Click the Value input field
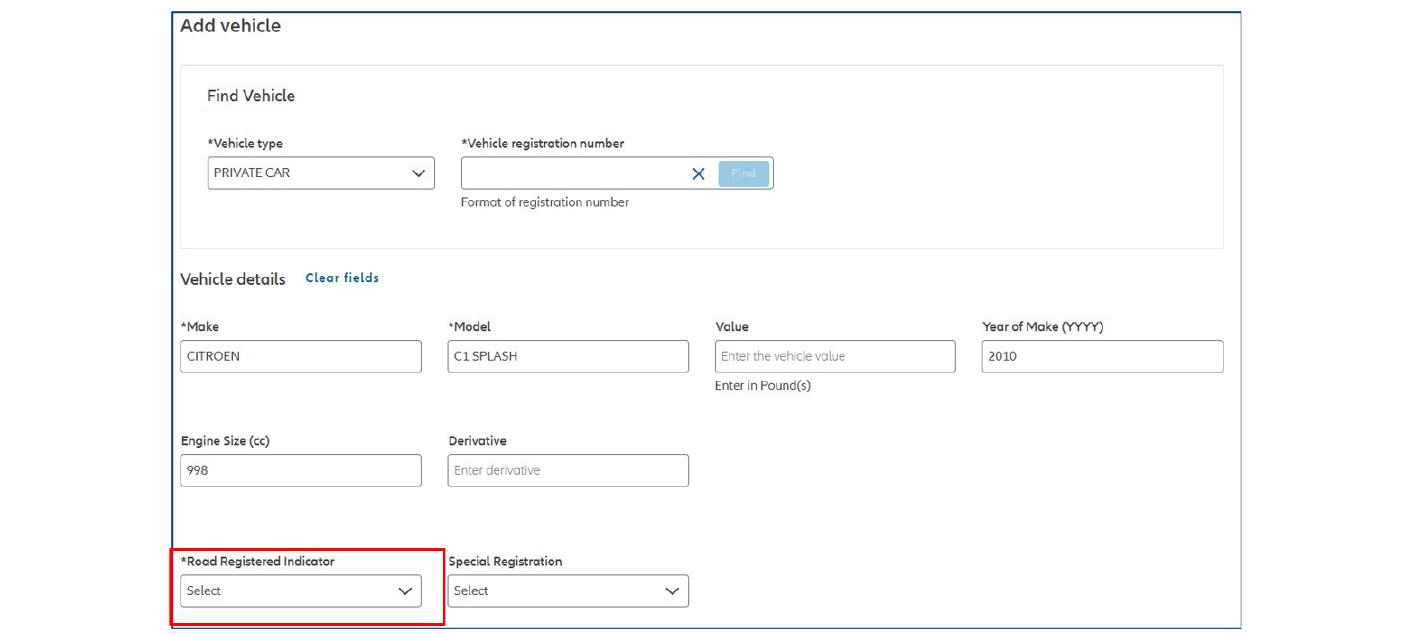 [x=835, y=357]
